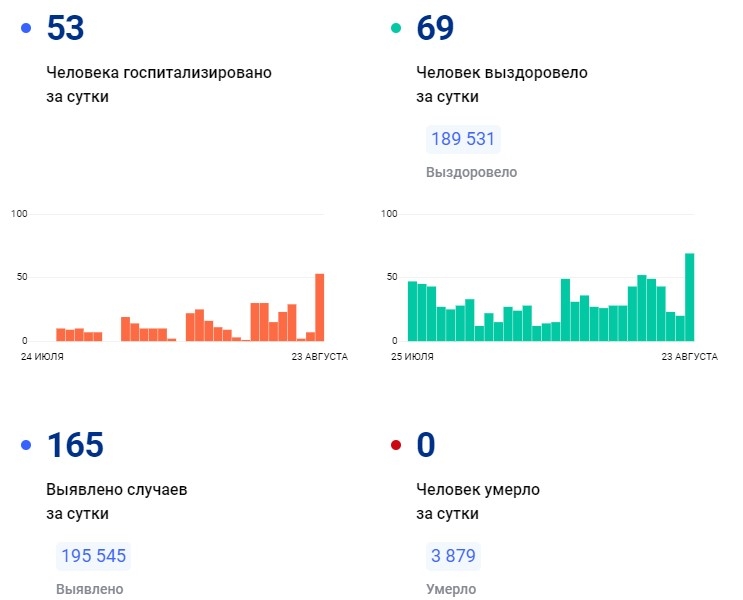Select the 195 545 detected total badge

click(93, 556)
